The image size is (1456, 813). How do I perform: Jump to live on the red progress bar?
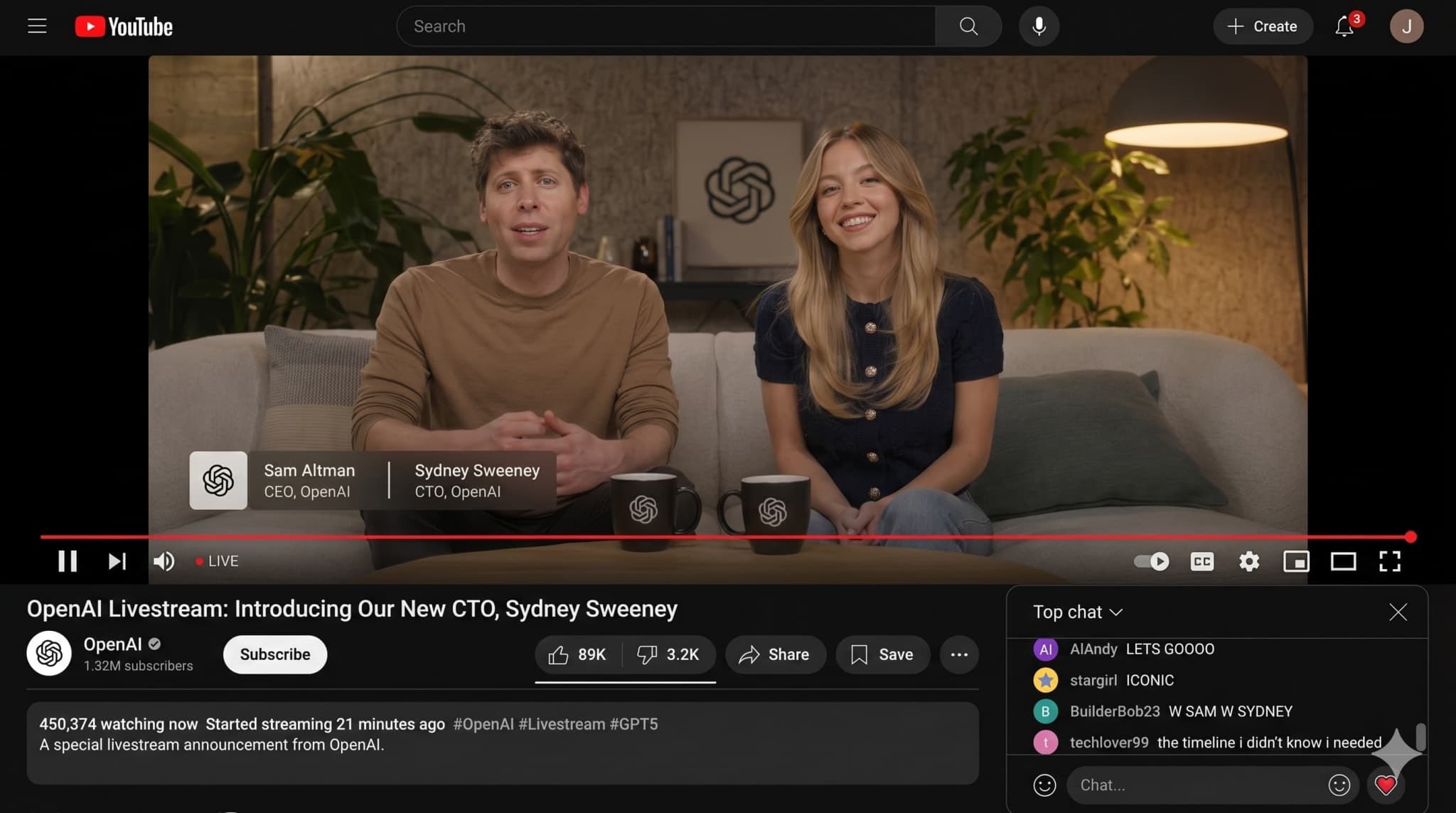pyautogui.click(x=1410, y=537)
